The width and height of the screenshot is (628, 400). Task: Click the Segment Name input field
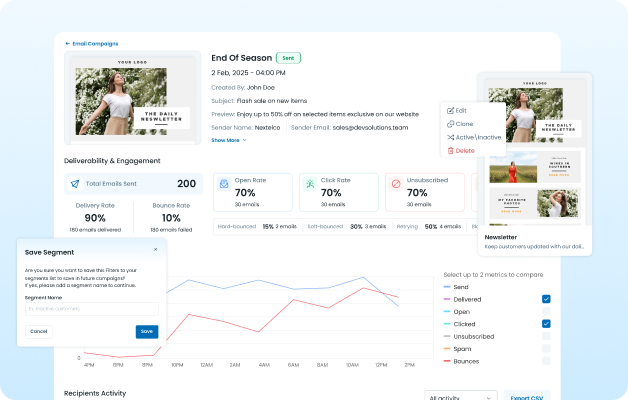[91, 309]
